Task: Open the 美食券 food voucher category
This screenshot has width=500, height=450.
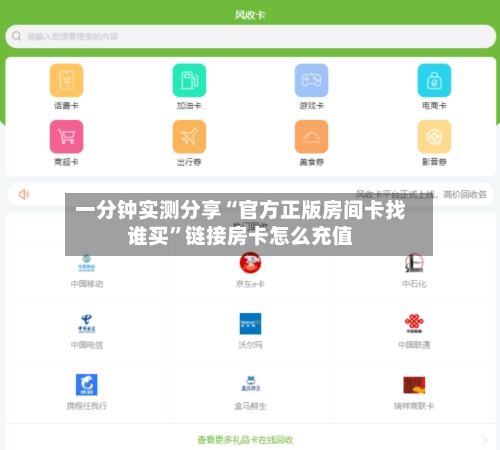Action: point(311,137)
